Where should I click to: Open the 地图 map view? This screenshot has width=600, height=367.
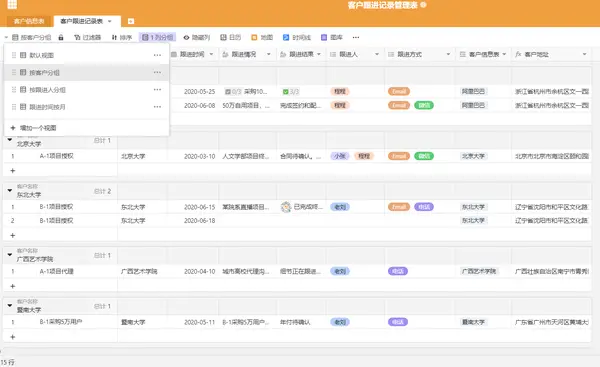point(262,37)
